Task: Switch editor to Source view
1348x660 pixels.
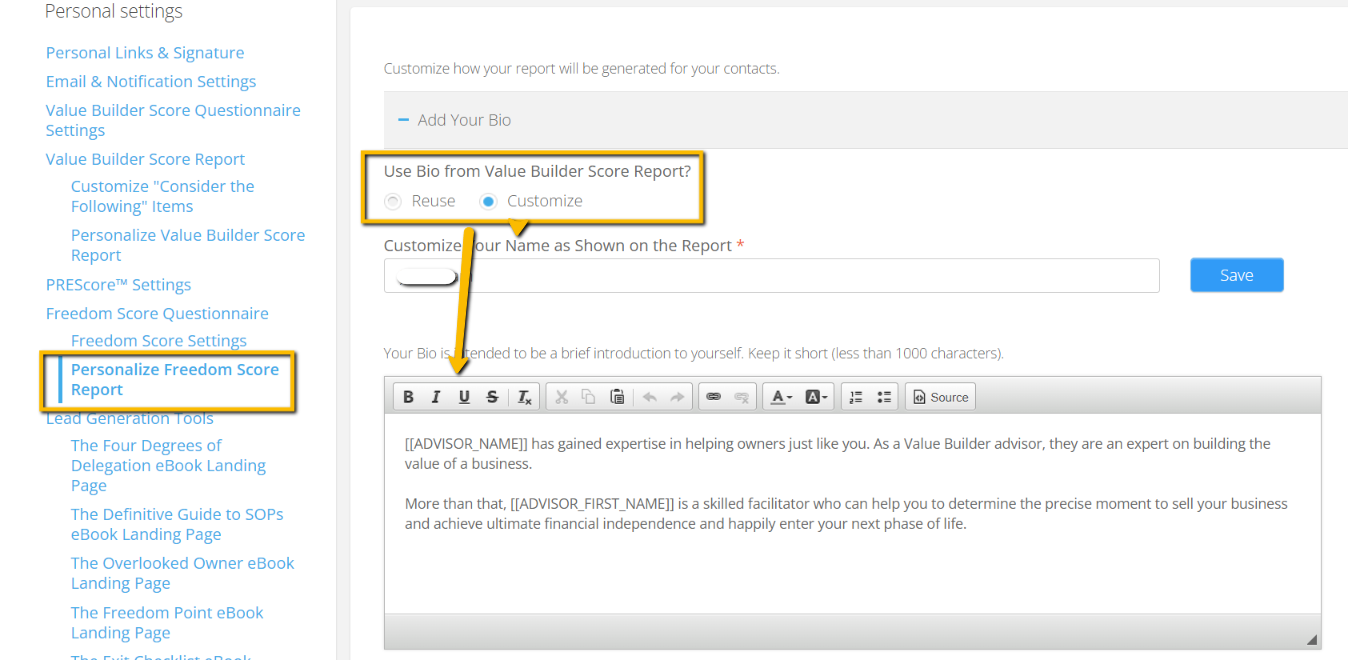Action: (x=940, y=397)
